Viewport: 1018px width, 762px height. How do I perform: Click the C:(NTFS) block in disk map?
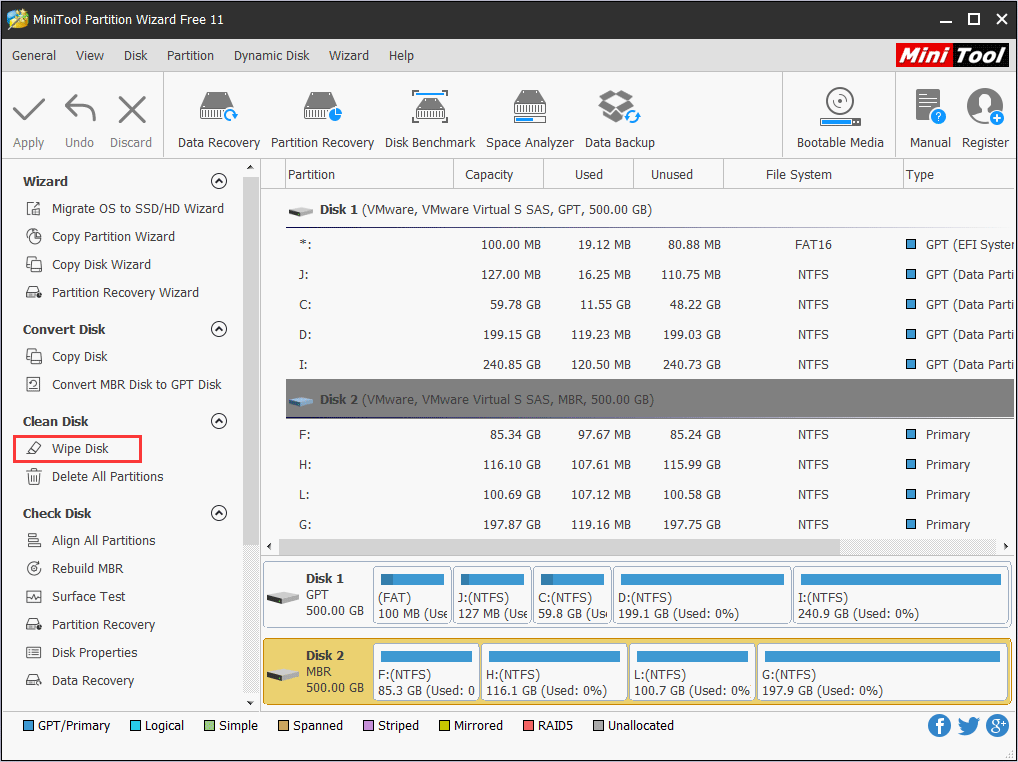coord(572,595)
